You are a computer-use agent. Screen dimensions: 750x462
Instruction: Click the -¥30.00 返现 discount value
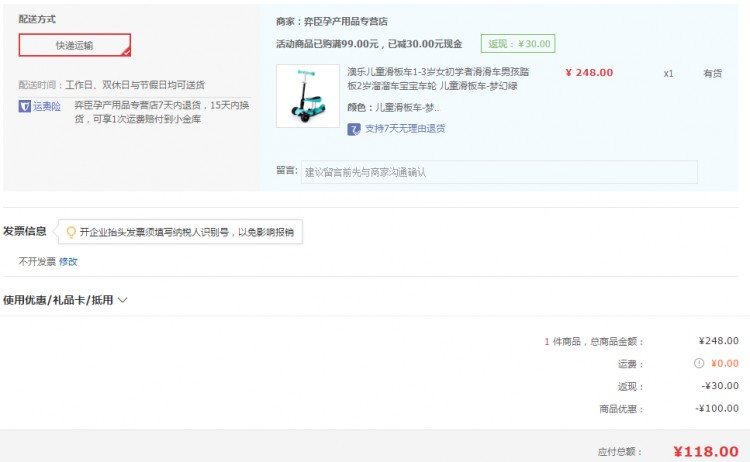(720, 386)
